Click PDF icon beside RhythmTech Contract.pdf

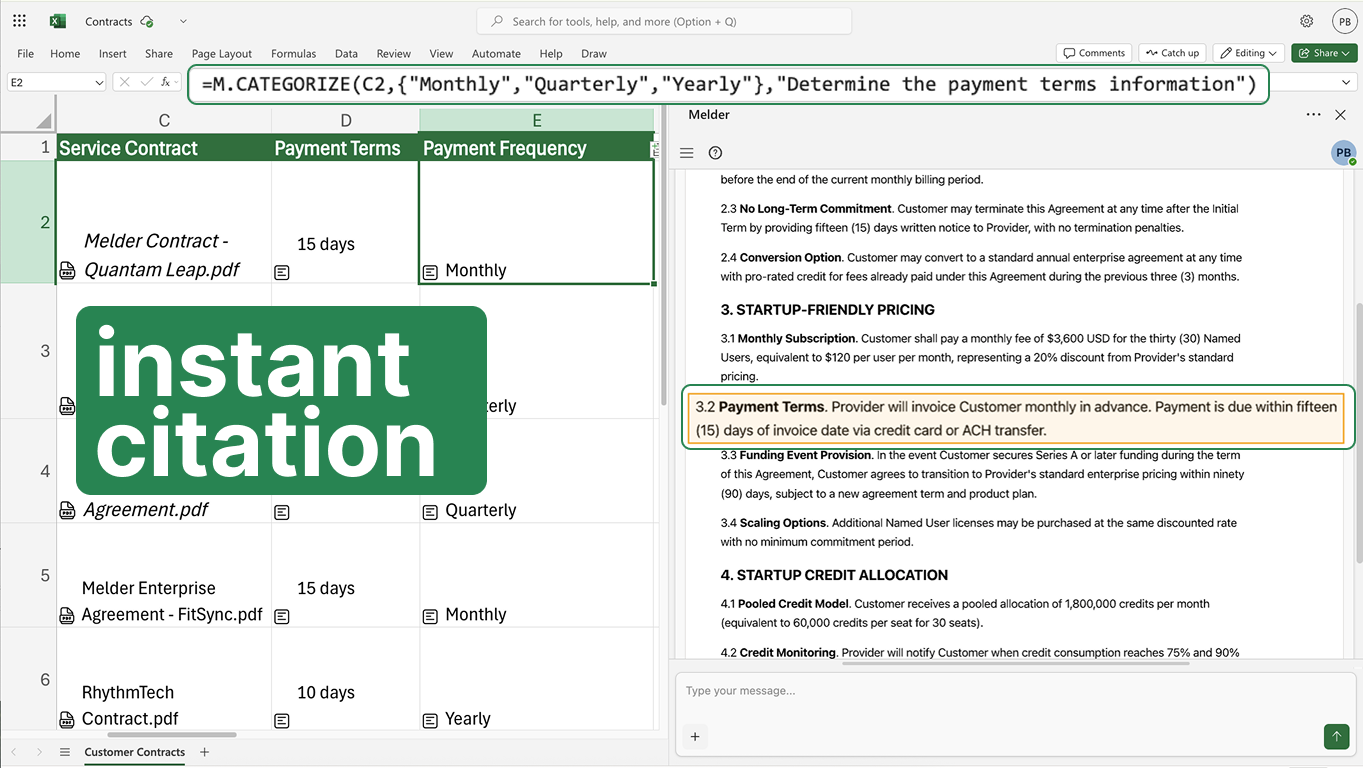67,719
